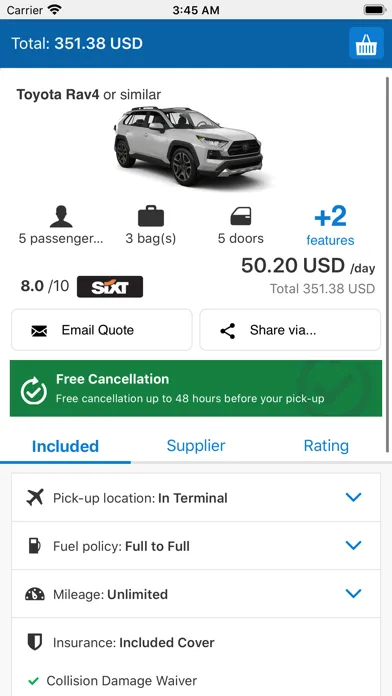
Task: Tap the Email Quote button
Action: [102, 330]
